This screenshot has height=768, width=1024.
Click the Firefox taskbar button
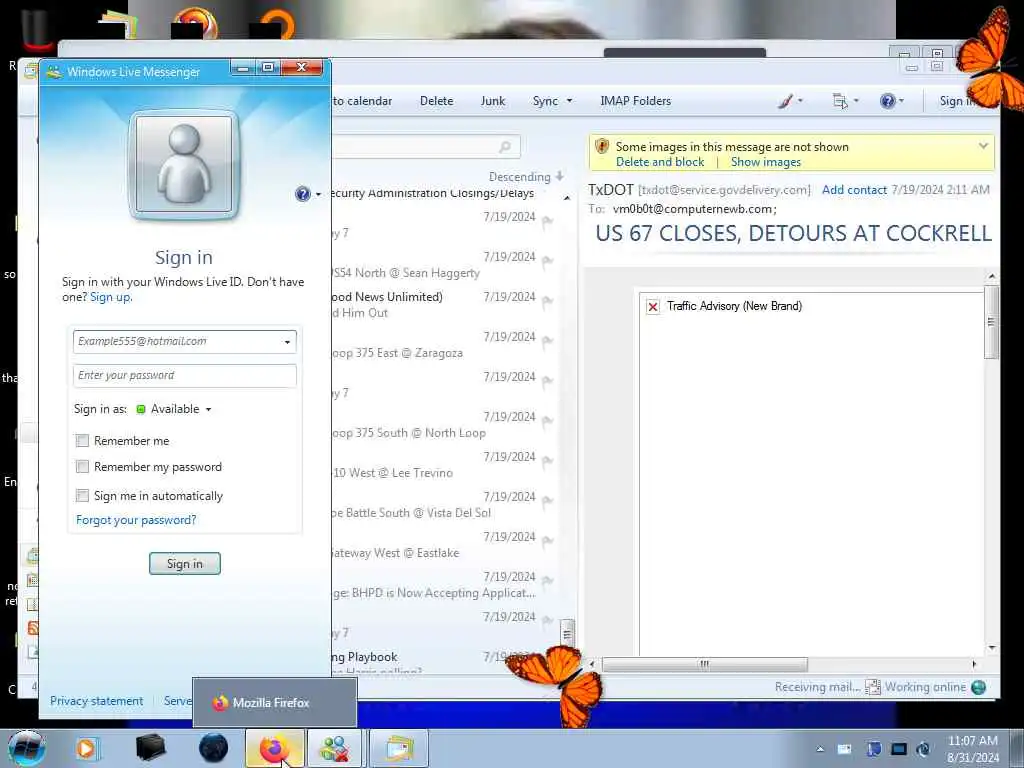coord(275,748)
